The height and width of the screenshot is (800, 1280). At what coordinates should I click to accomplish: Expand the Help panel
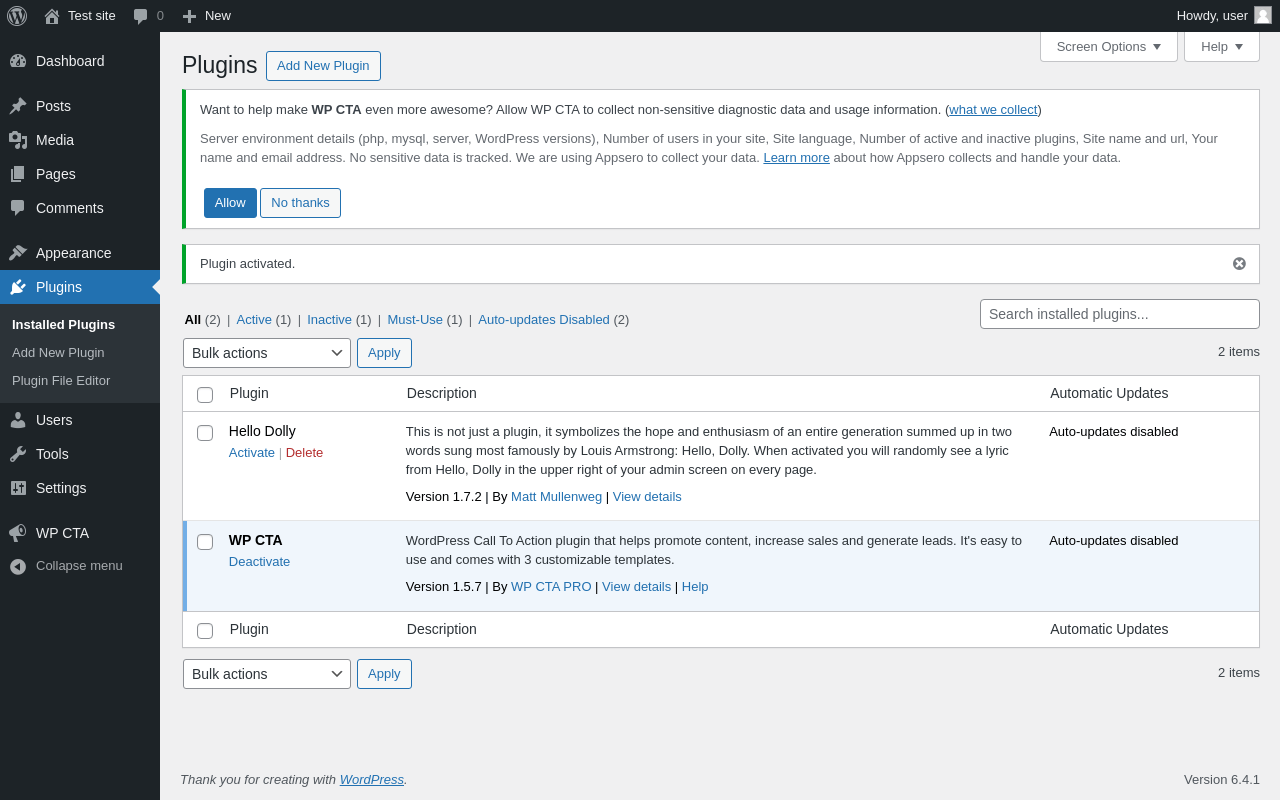click(1221, 47)
